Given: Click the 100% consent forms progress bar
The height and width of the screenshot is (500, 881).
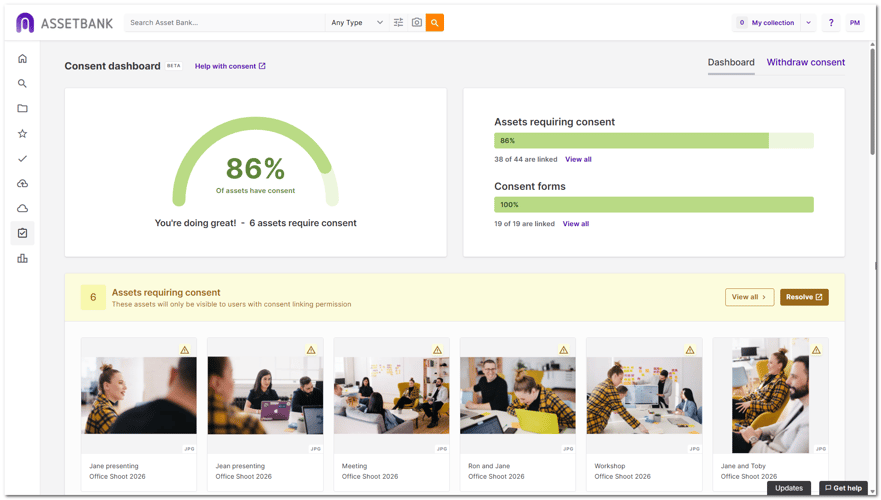Looking at the screenshot, I should click(x=653, y=204).
